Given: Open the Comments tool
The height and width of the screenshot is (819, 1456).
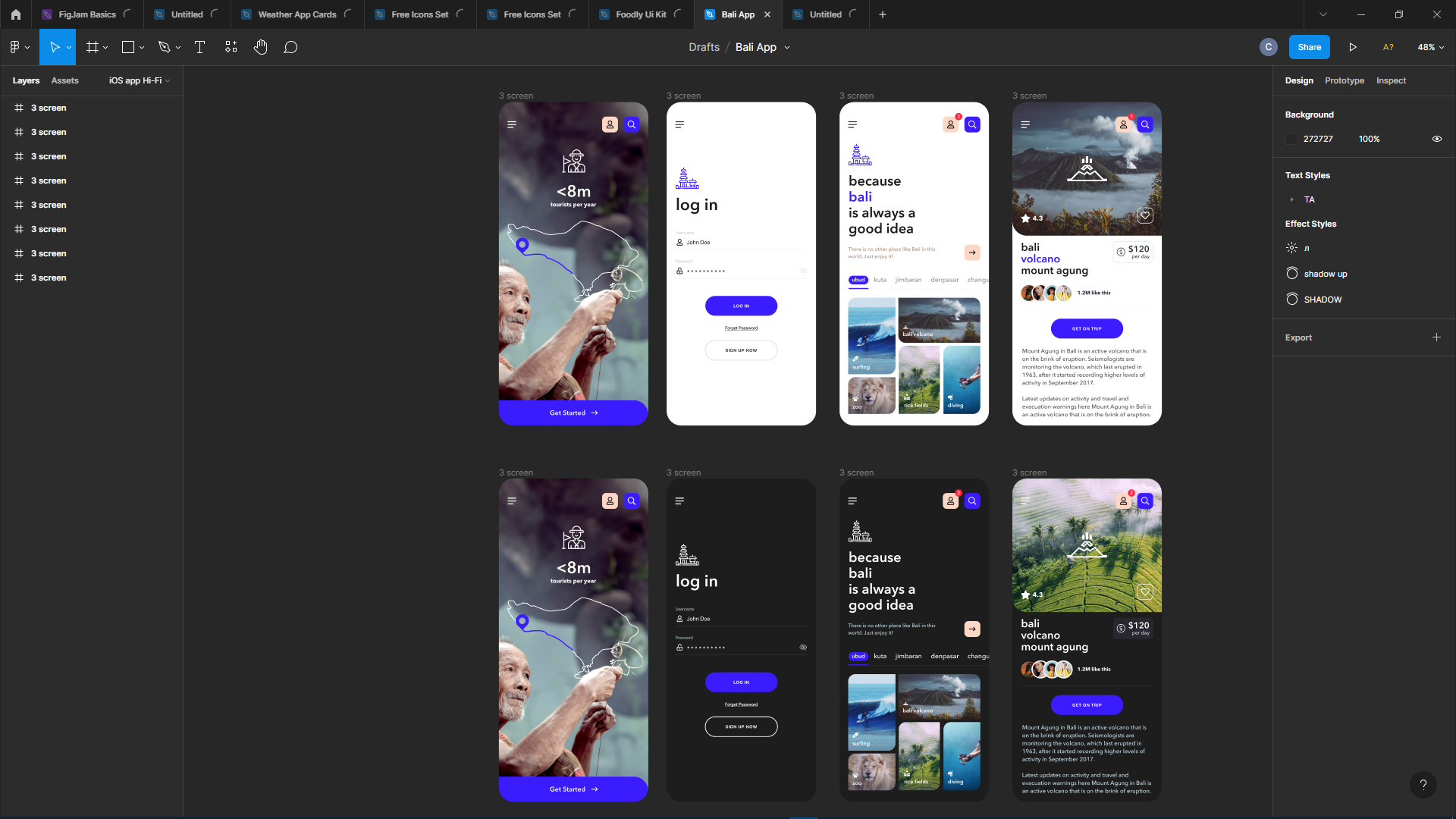Looking at the screenshot, I should coord(290,46).
